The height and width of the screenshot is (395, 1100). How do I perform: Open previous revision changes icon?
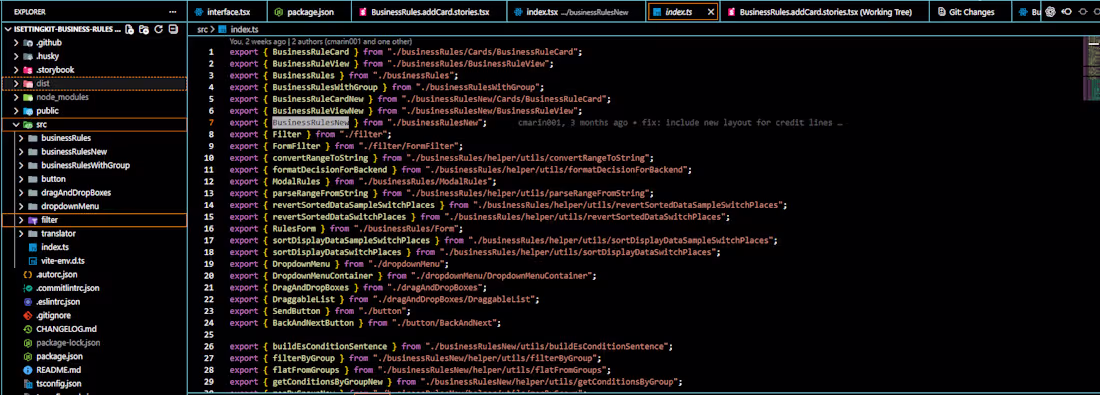click(x=1067, y=12)
